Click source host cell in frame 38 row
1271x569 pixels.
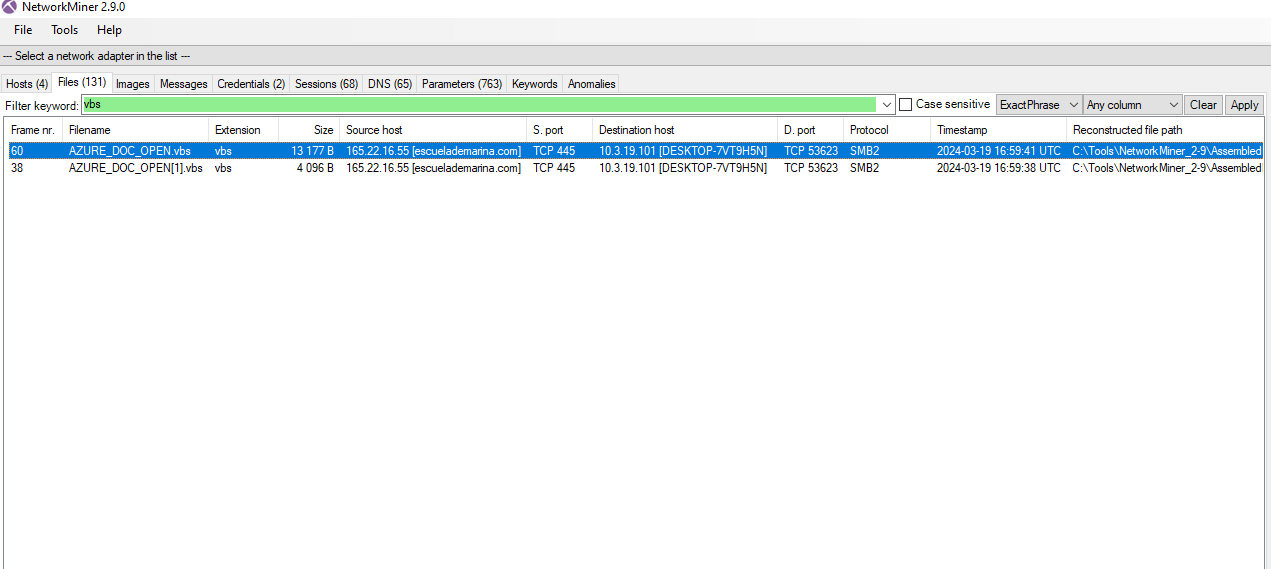pyautogui.click(x=433, y=168)
